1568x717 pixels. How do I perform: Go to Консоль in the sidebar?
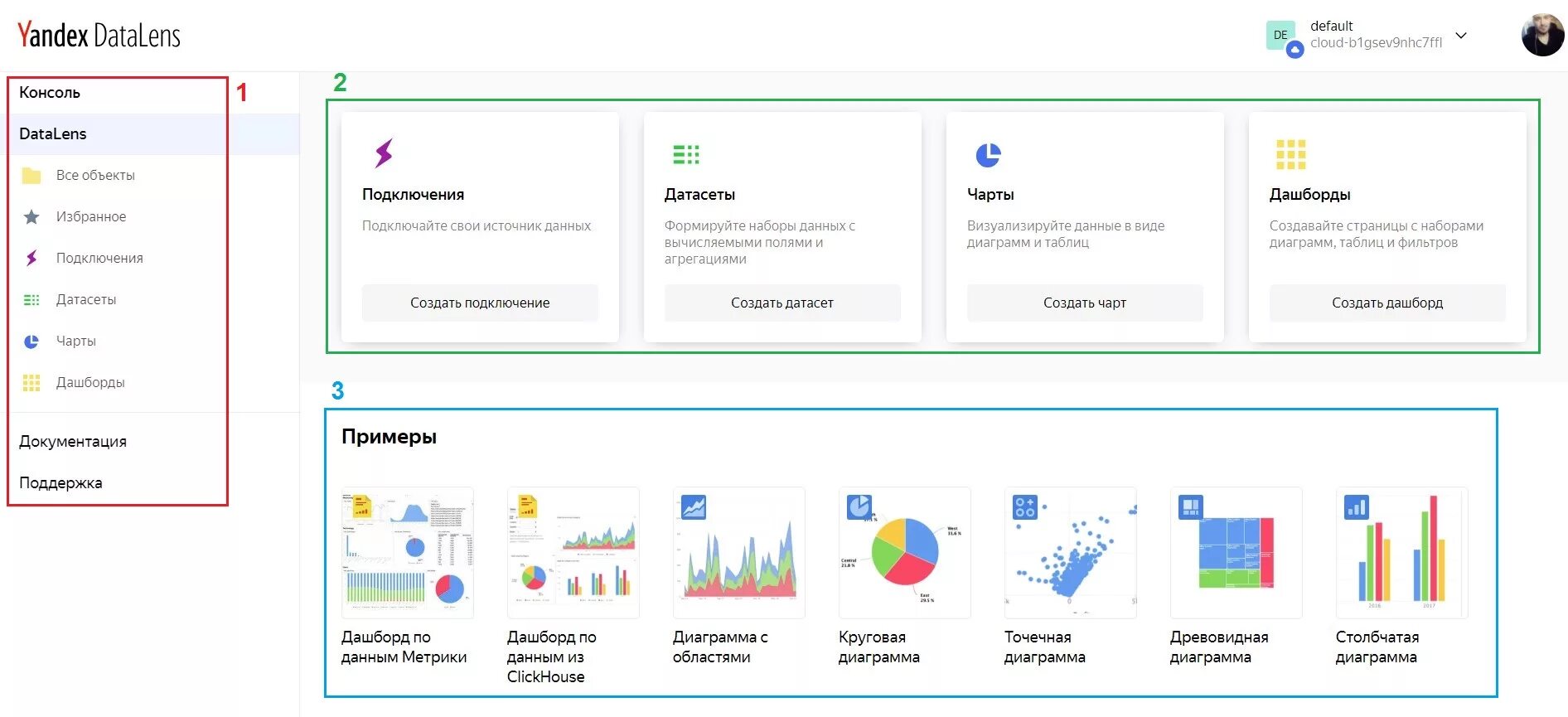click(x=50, y=92)
